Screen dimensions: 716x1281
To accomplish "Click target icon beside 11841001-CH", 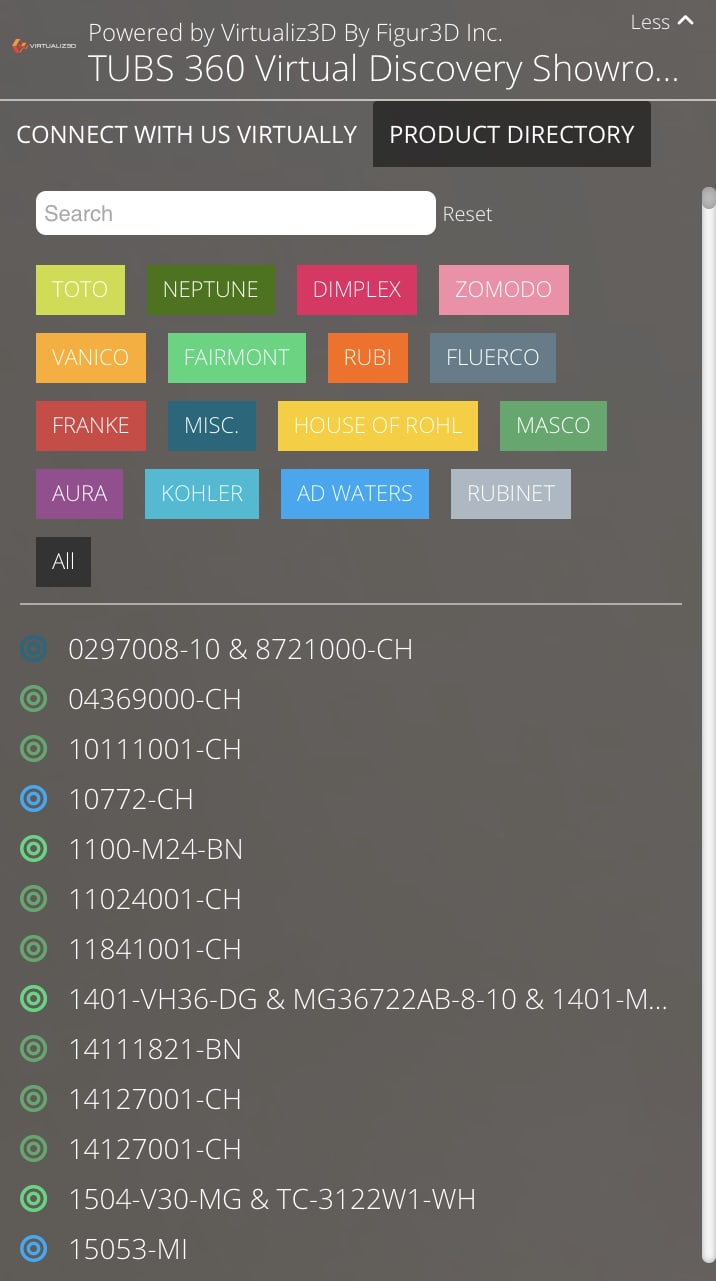I will click(x=34, y=949).
